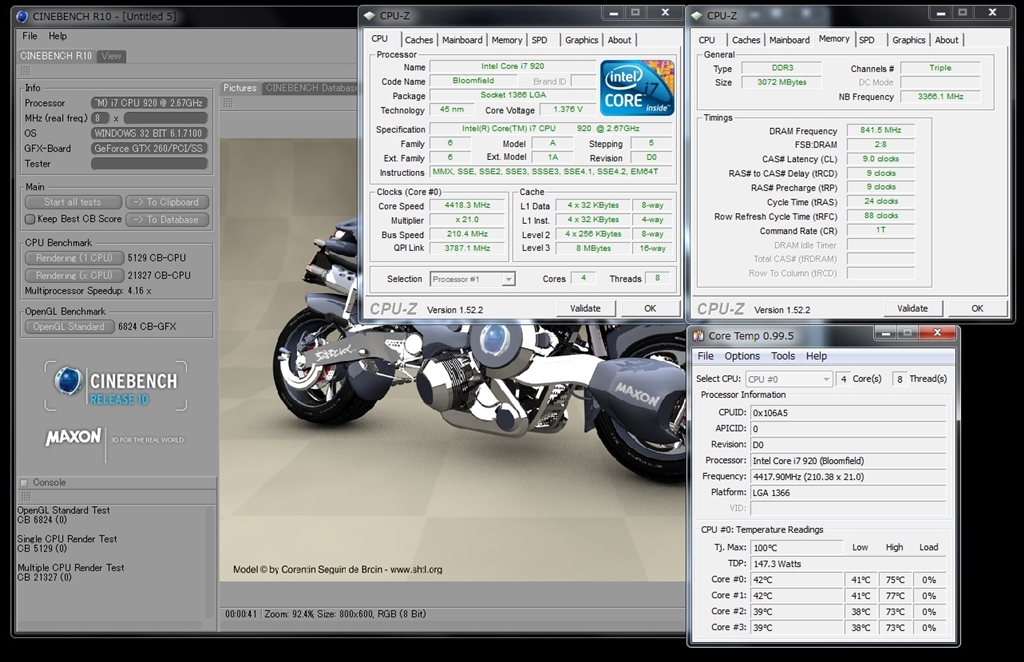Open the Cinebench File menu

click(x=30, y=36)
